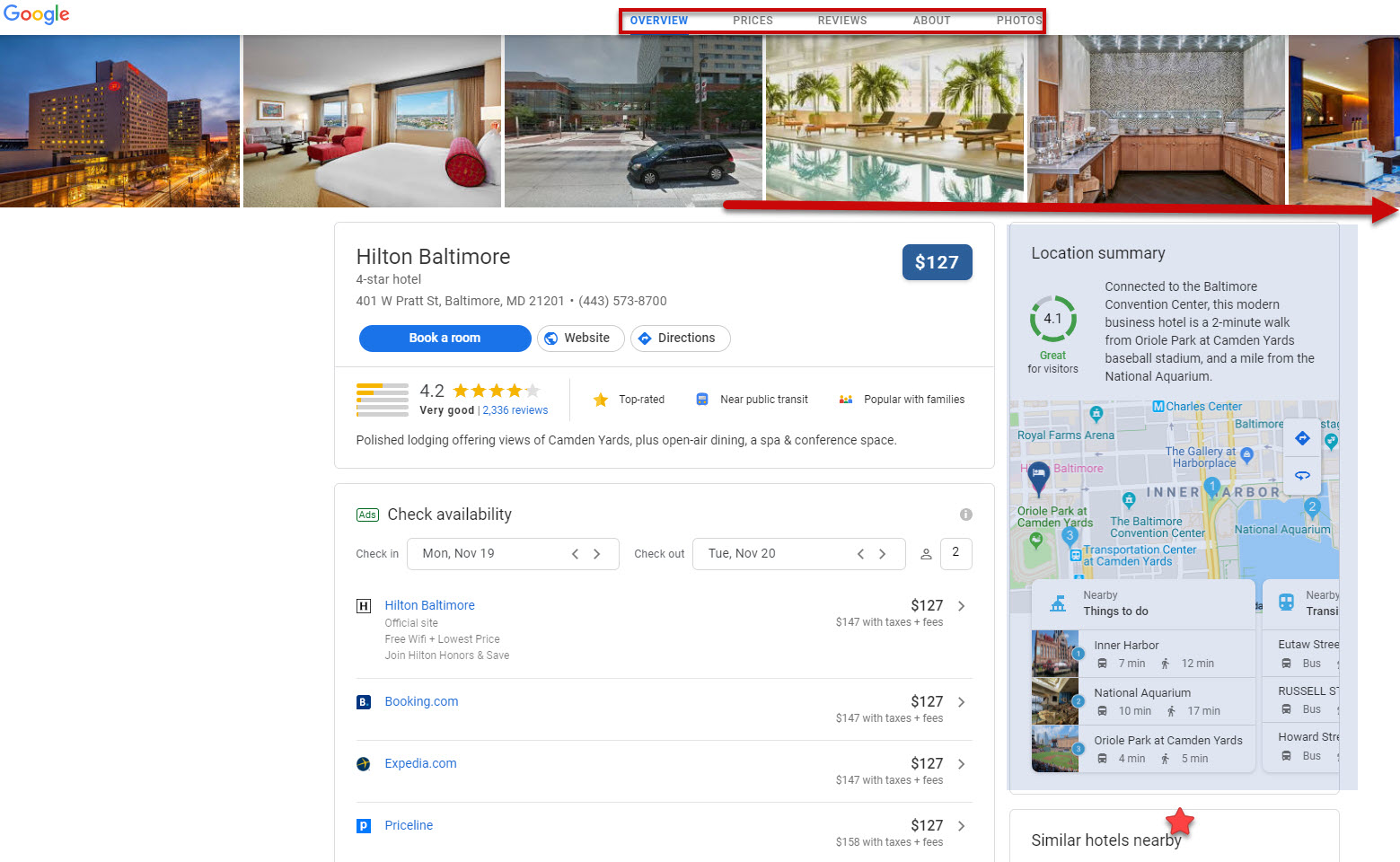Image resolution: width=1400 pixels, height=862 pixels.
Task: Click the gold Top-rated star icon
Action: [601, 400]
